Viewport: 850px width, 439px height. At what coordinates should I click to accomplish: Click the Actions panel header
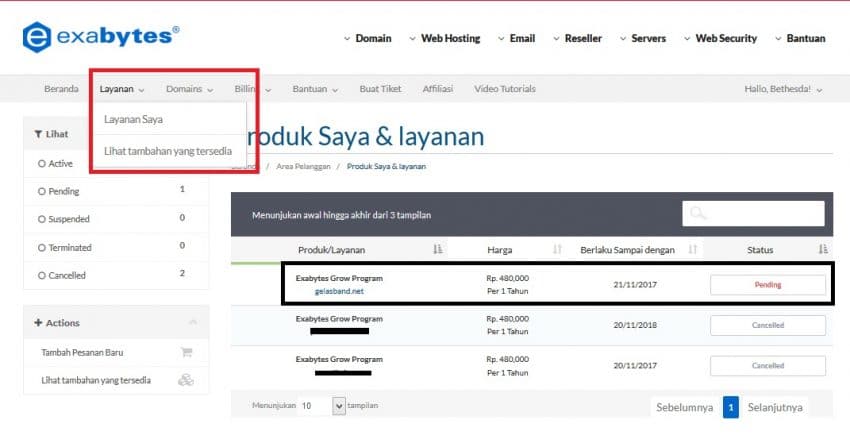pos(116,322)
